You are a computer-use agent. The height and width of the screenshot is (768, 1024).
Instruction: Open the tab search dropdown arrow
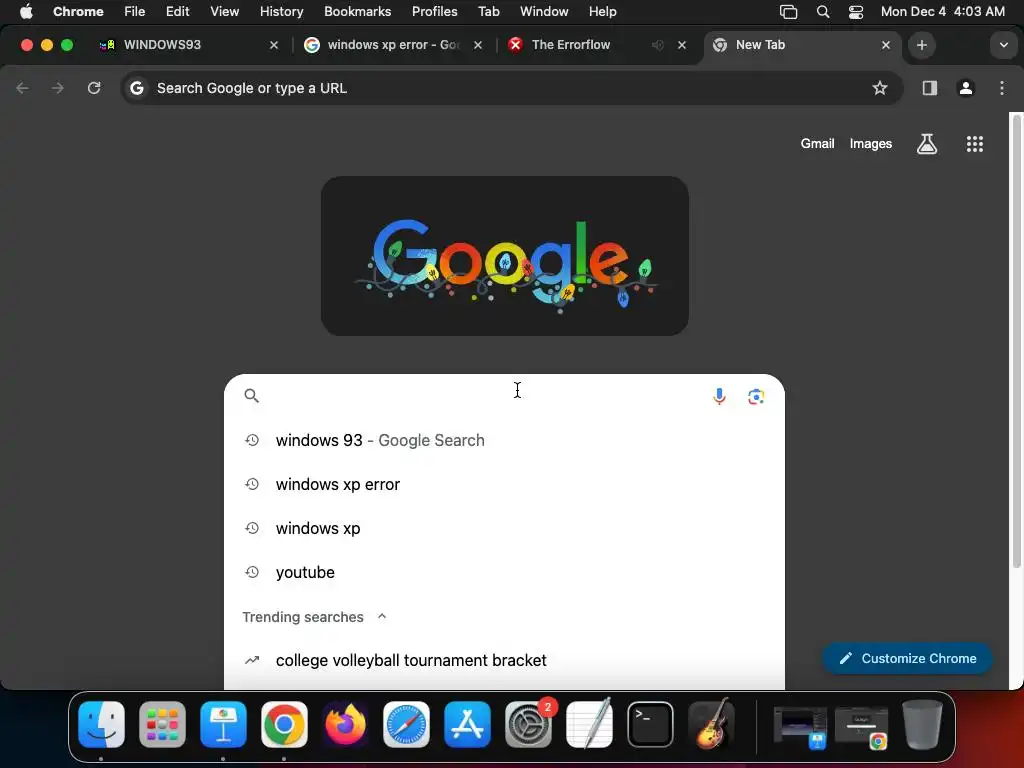[x=1004, y=45]
